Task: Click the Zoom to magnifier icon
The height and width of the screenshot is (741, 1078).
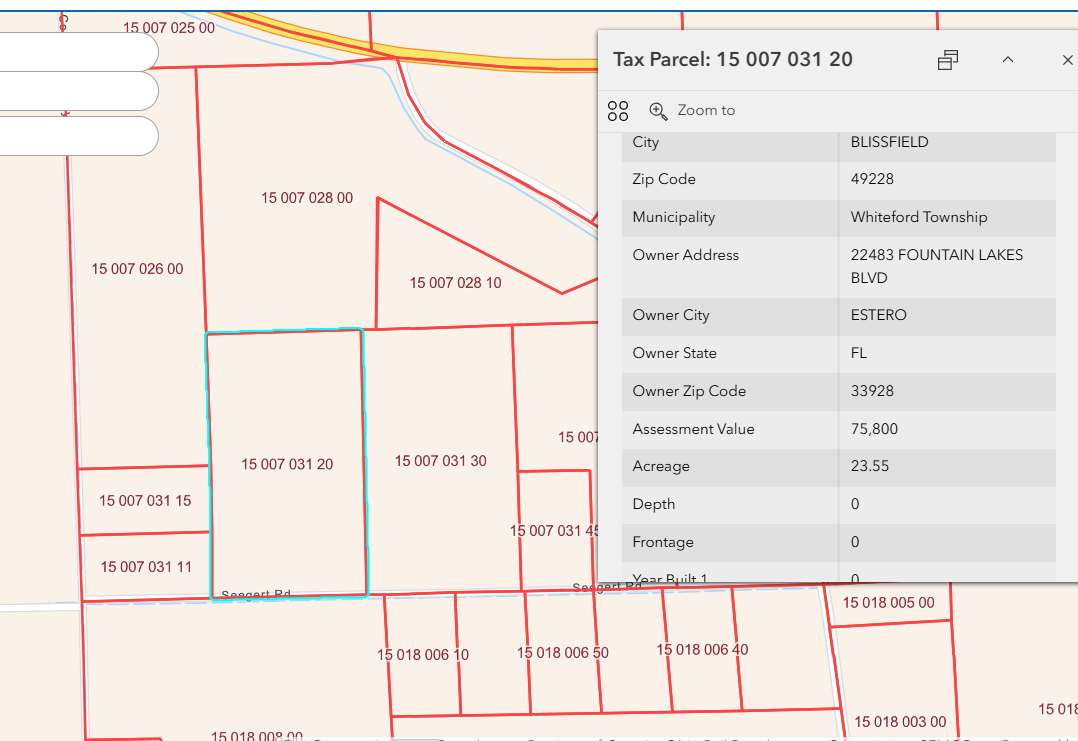Action: [658, 110]
